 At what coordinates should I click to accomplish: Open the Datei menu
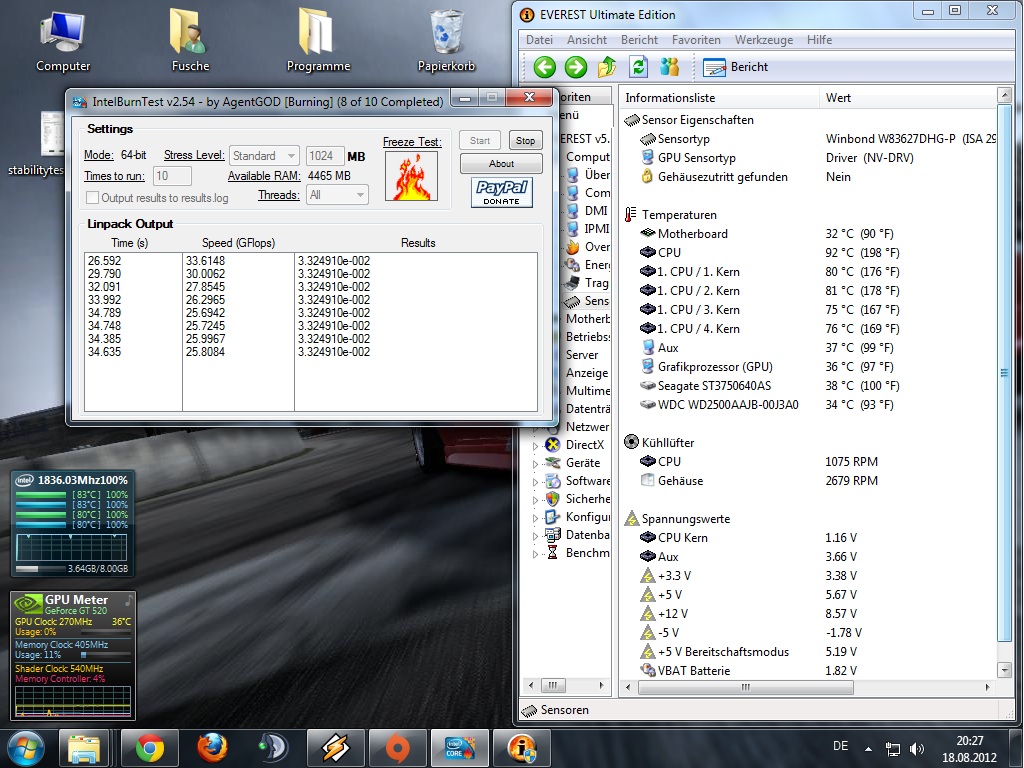click(x=539, y=40)
